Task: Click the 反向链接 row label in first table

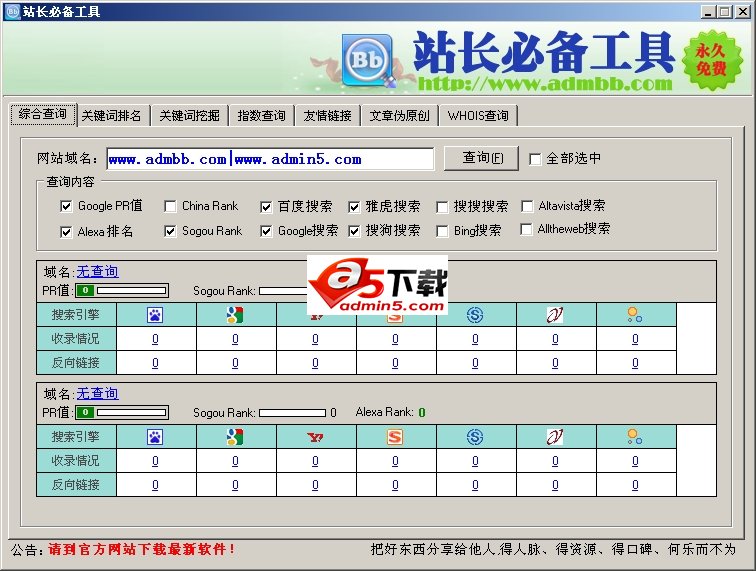Action: [x=76, y=363]
